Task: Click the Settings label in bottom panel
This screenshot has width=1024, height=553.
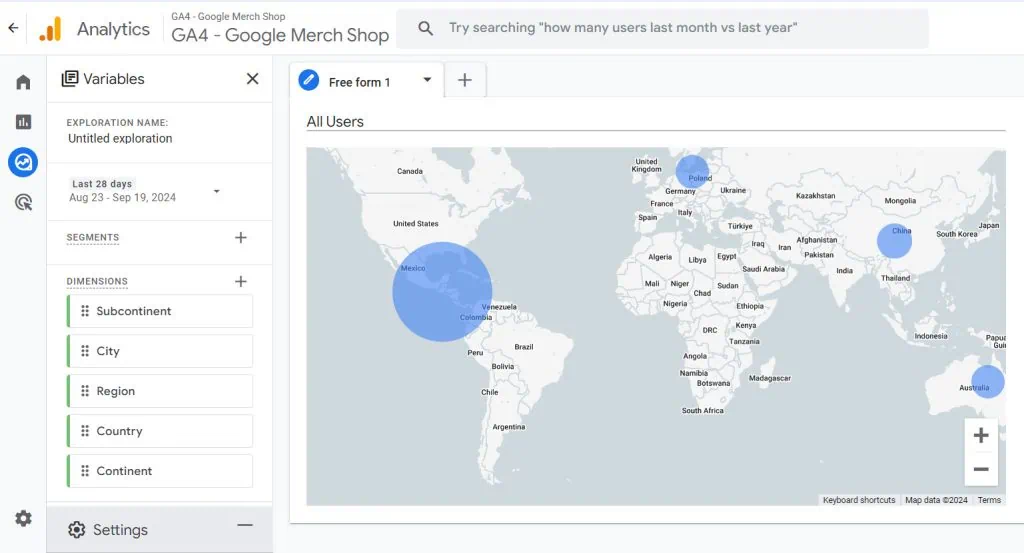Action: [x=120, y=529]
